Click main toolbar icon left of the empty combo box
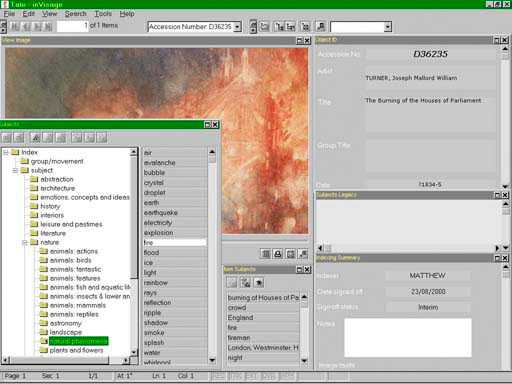 321,26
